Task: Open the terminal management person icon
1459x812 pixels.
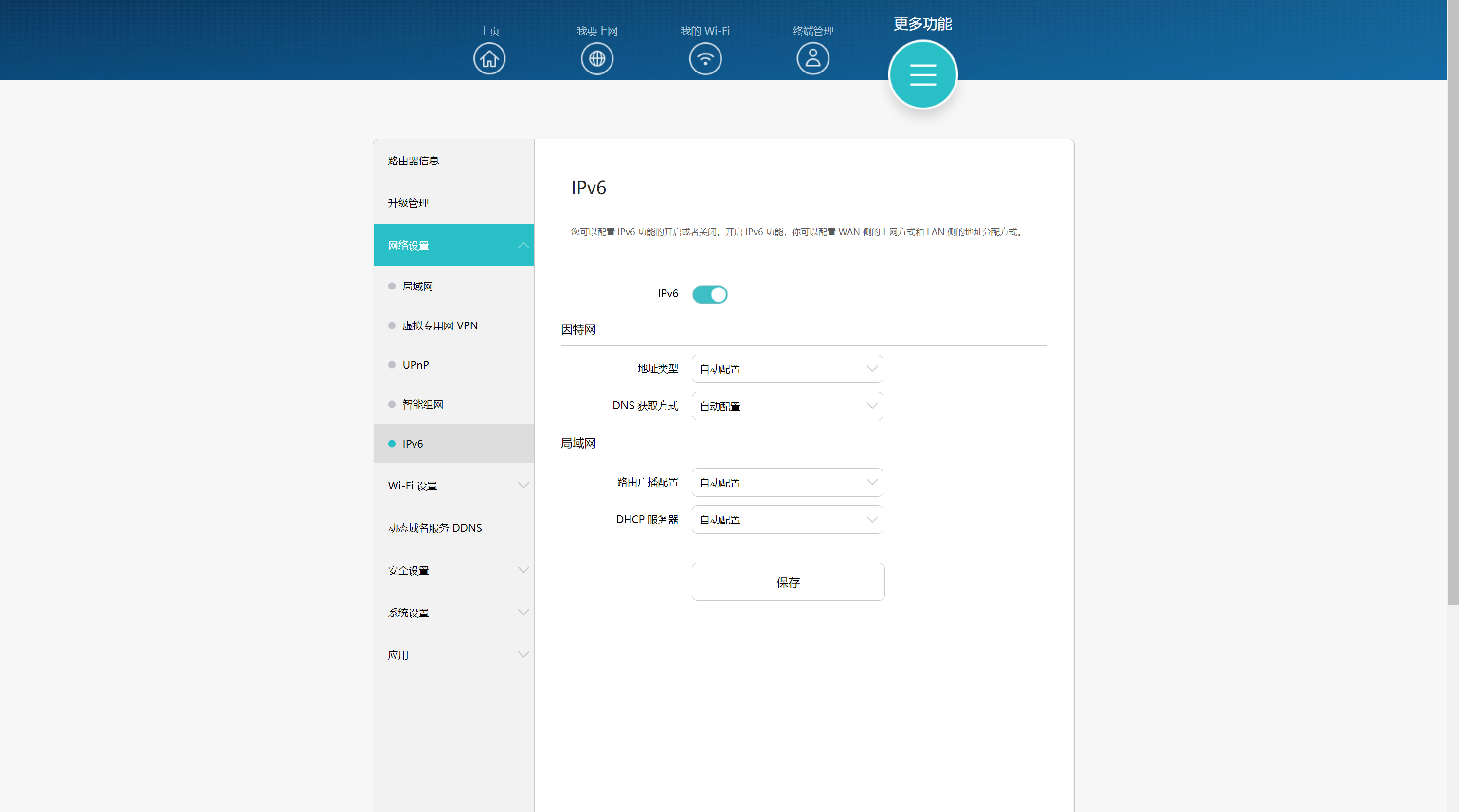Action: (813, 59)
